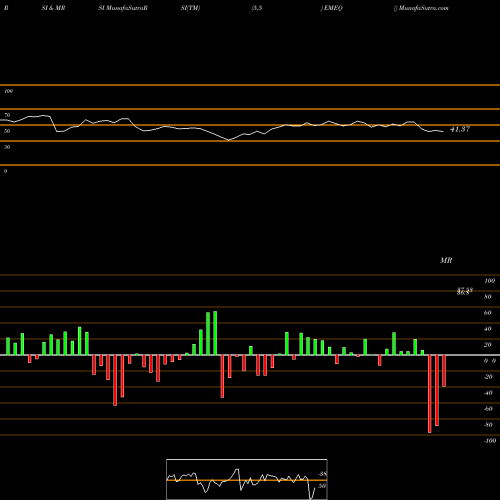Image resolution: width=500 pixels, height=500 pixels.
Task: Click the -80 label on MR axis
Action: click(x=488, y=425)
